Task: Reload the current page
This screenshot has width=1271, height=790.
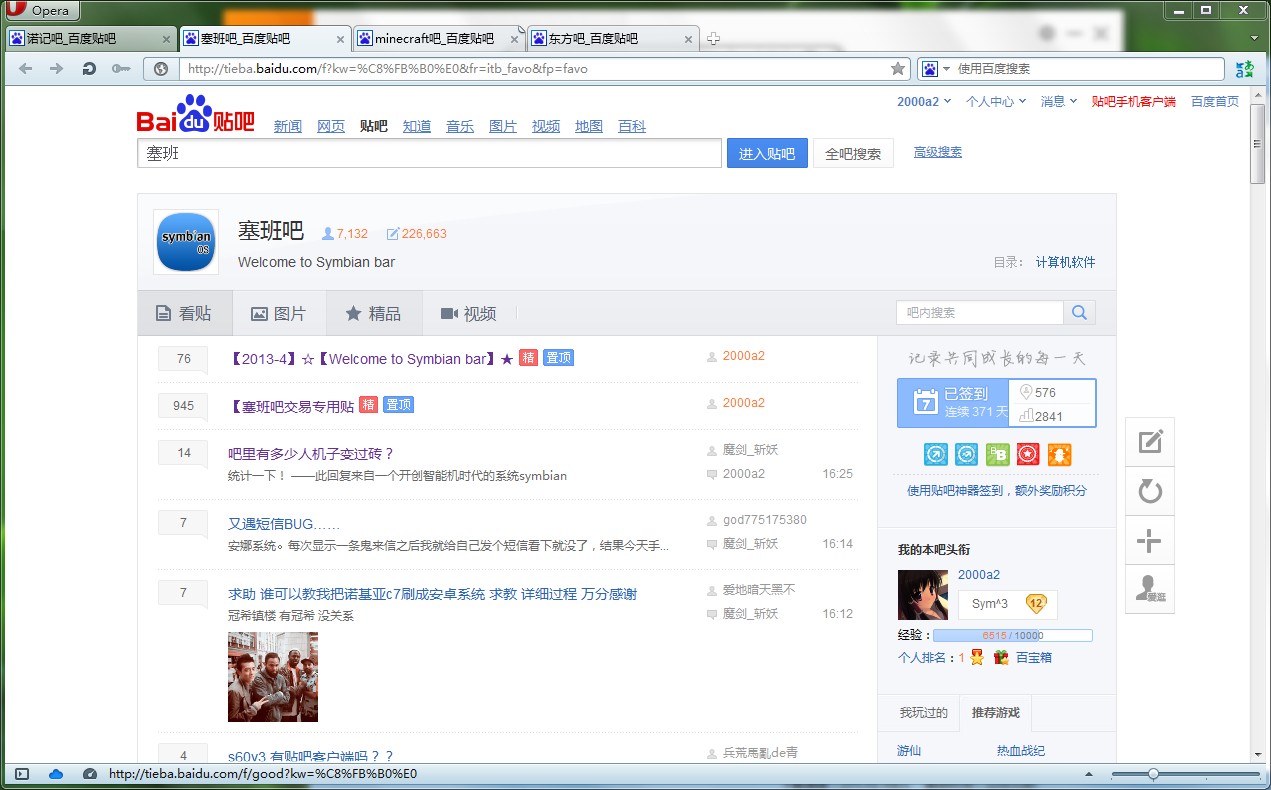Action: click(x=89, y=69)
